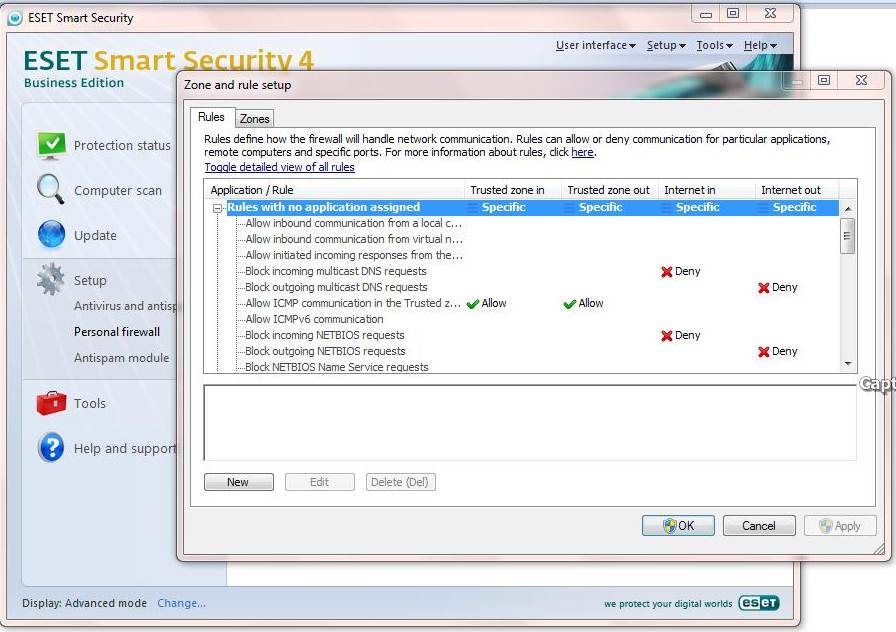This screenshot has height=632, width=896.
Task: Open the Tools dropdown menu in top bar
Action: (x=714, y=45)
